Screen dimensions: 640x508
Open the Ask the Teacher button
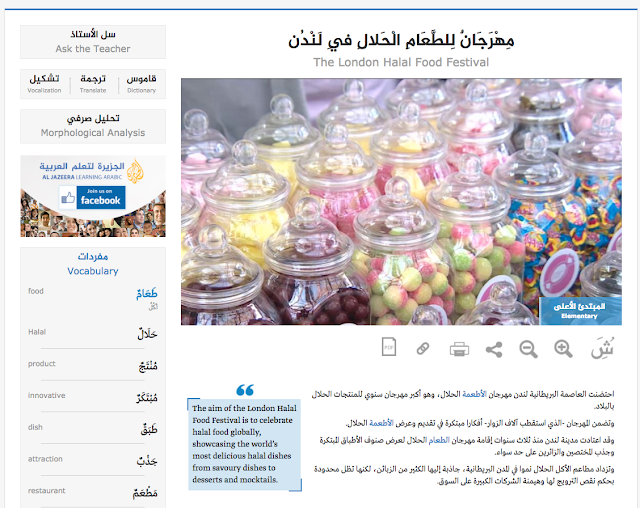93,42
